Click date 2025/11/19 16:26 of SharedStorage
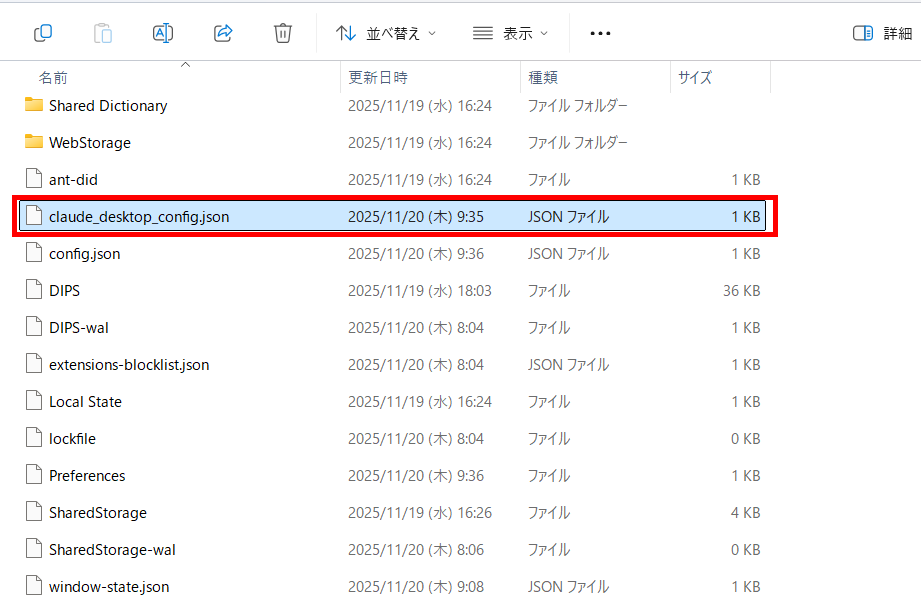921x597 pixels. [420, 513]
